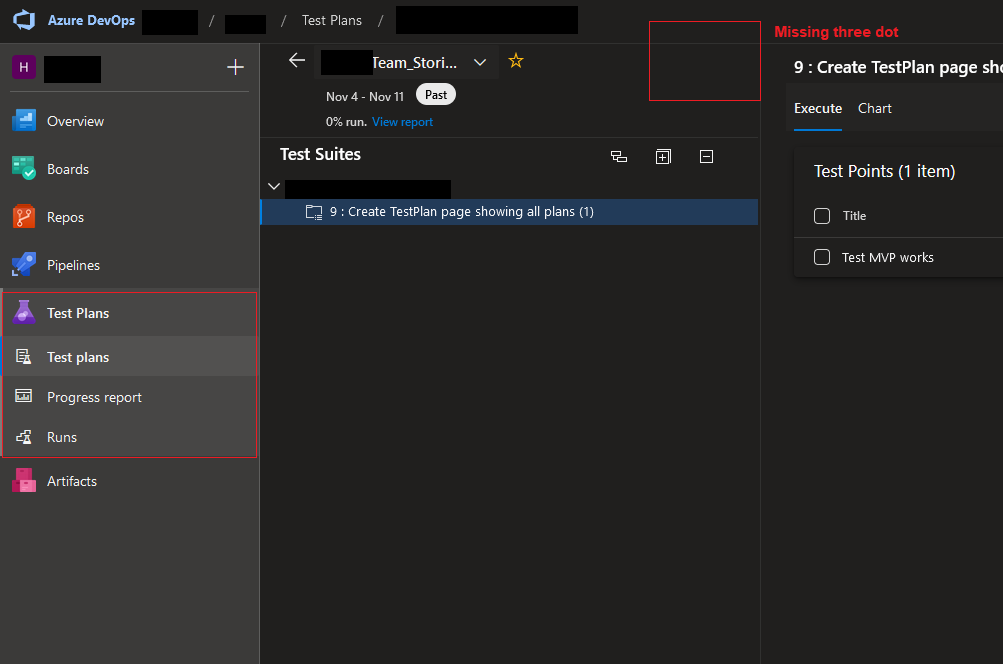This screenshot has width=1003, height=664.
Task: Collapse all test suites
Action: pos(706,157)
